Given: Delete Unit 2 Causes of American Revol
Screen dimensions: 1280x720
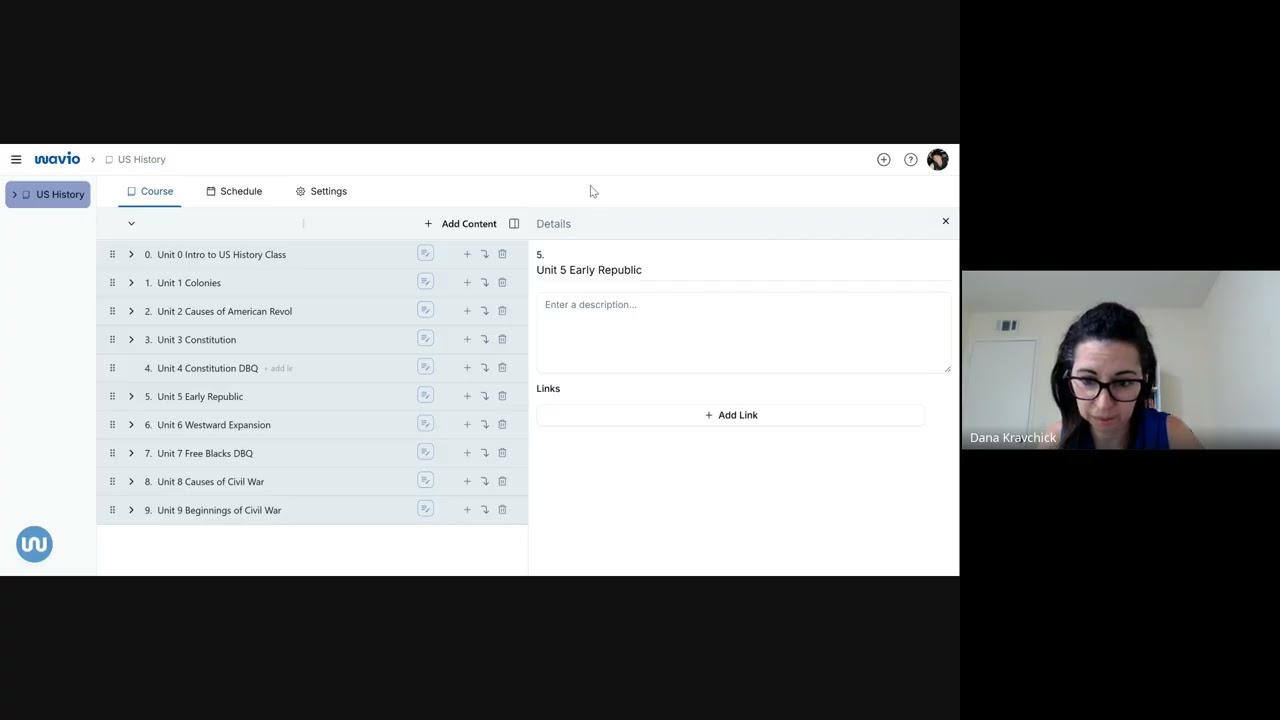Looking at the screenshot, I should [x=502, y=311].
